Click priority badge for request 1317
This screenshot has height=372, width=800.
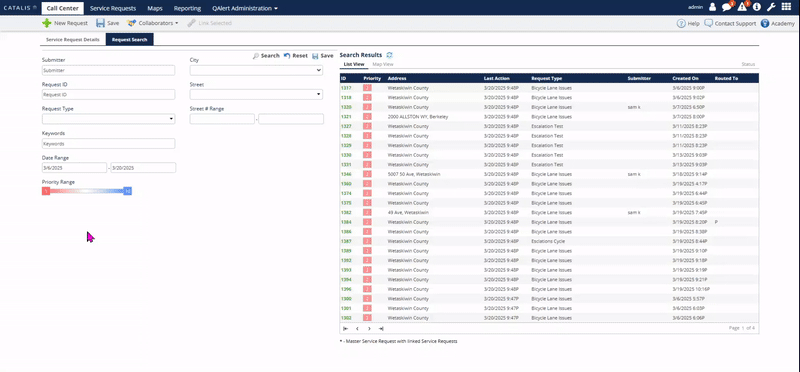pos(367,88)
